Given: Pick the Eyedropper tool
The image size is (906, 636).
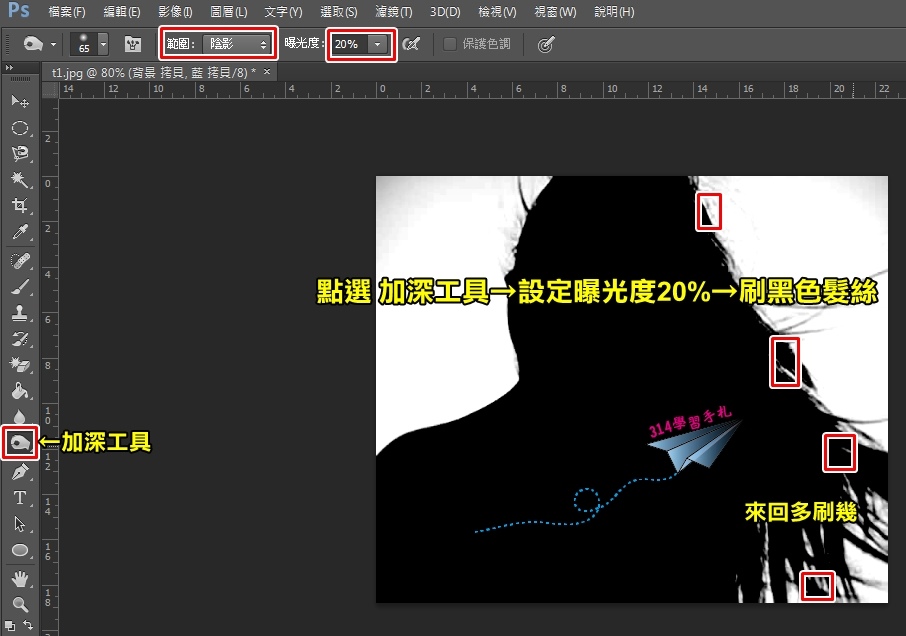Looking at the screenshot, I should [x=20, y=232].
